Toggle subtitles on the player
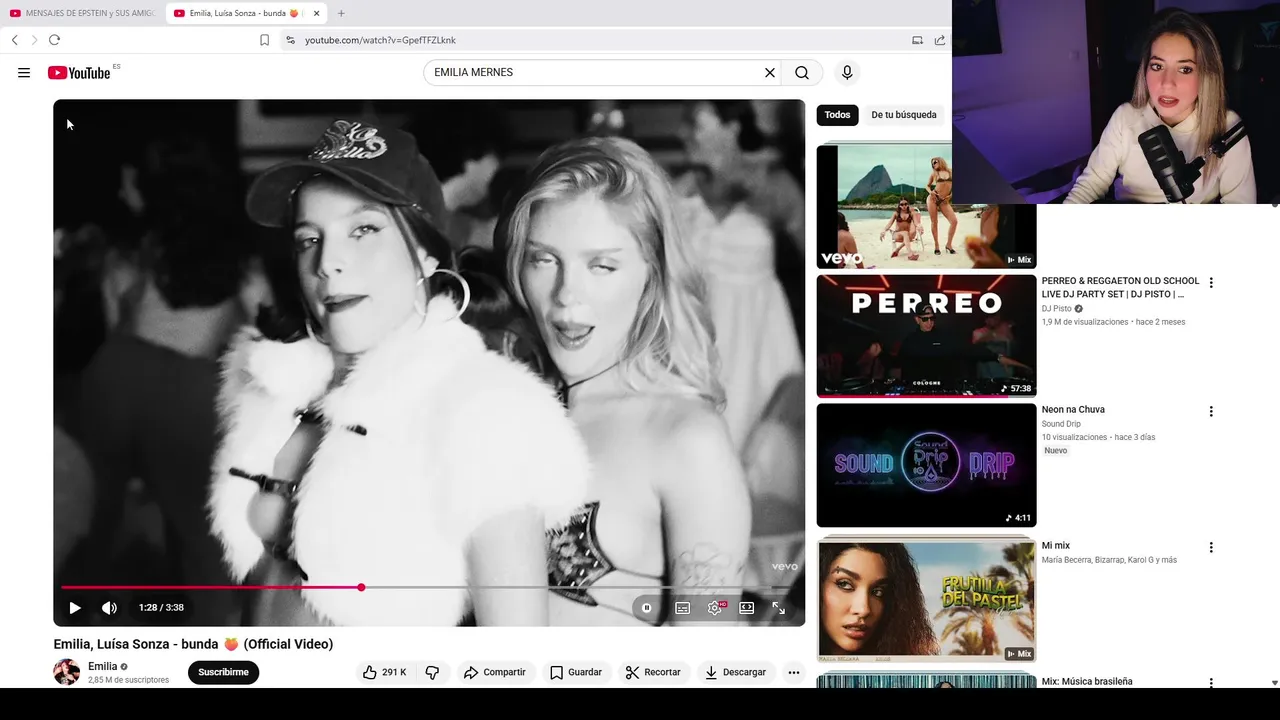Screen dimensions: 1280x720 point(683,608)
